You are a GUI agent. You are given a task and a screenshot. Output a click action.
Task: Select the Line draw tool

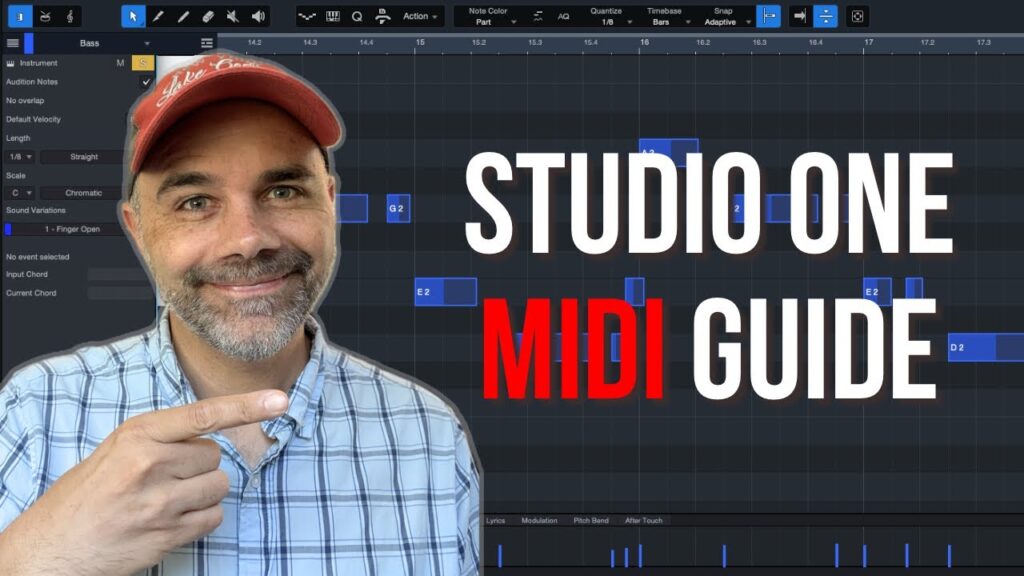pyautogui.click(x=183, y=16)
